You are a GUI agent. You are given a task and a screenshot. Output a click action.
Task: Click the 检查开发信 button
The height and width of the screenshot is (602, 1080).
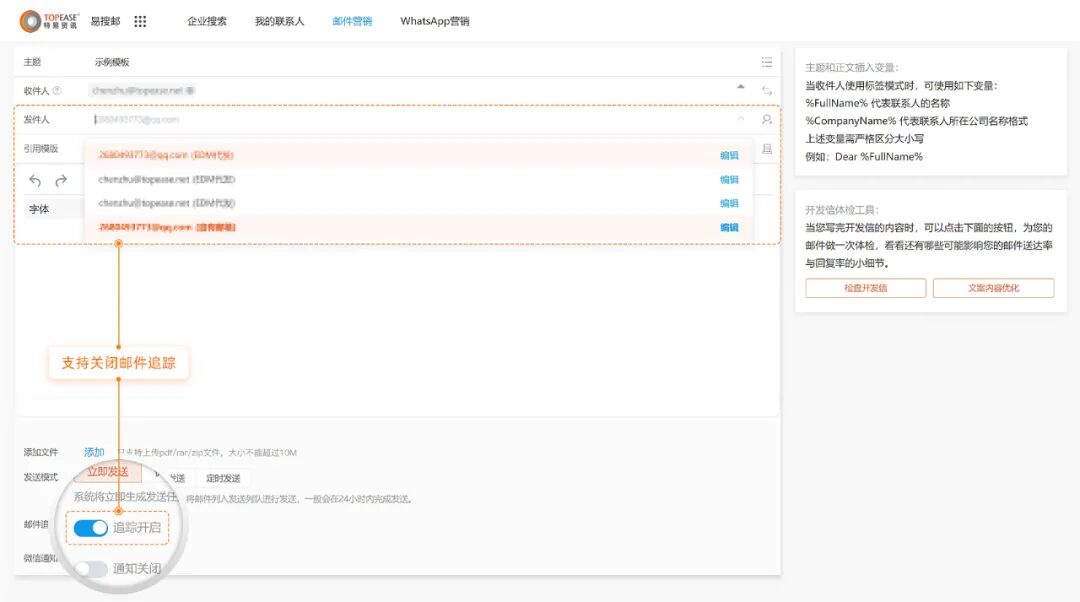866,288
